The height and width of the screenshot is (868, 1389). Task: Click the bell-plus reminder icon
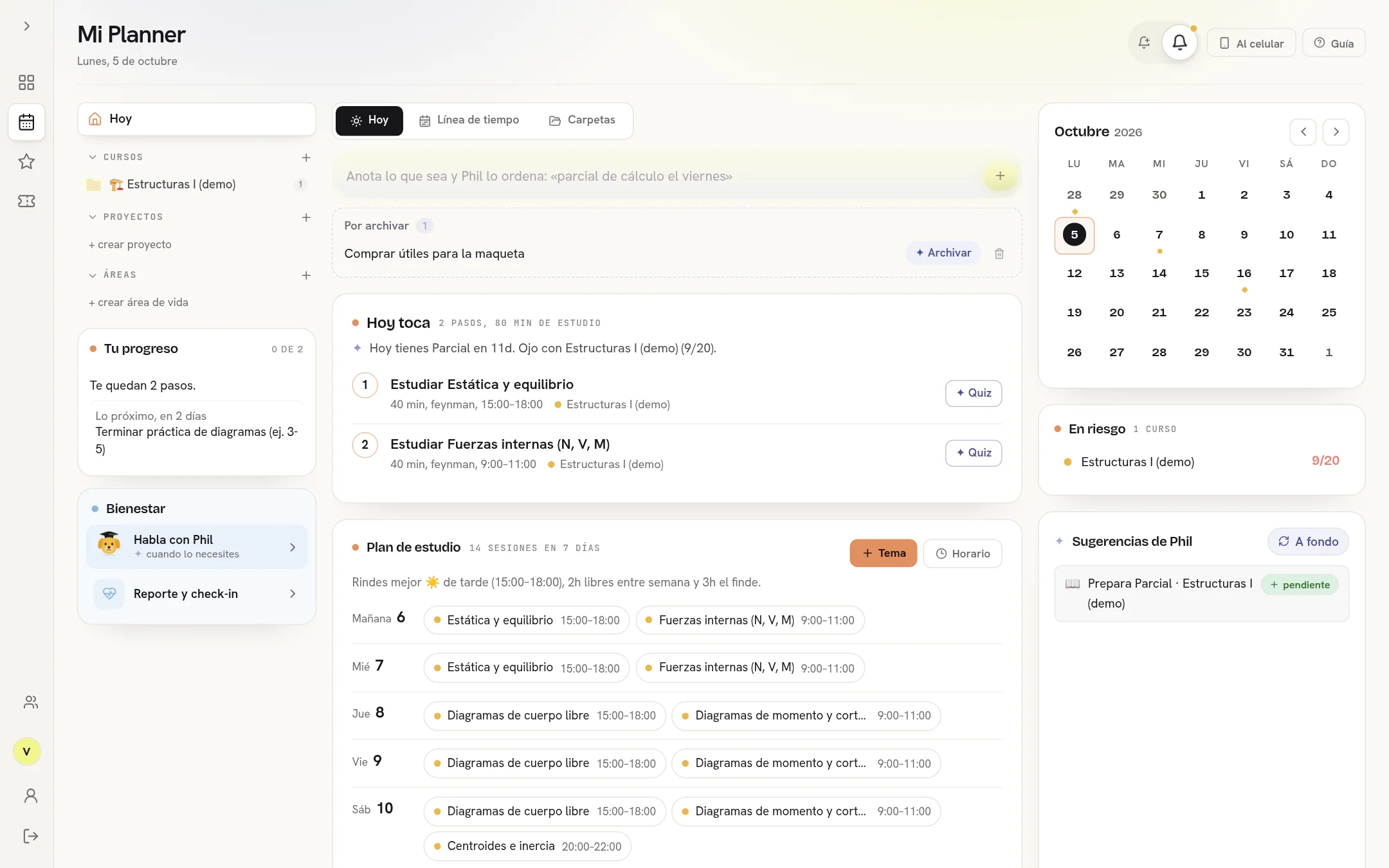point(1144,43)
